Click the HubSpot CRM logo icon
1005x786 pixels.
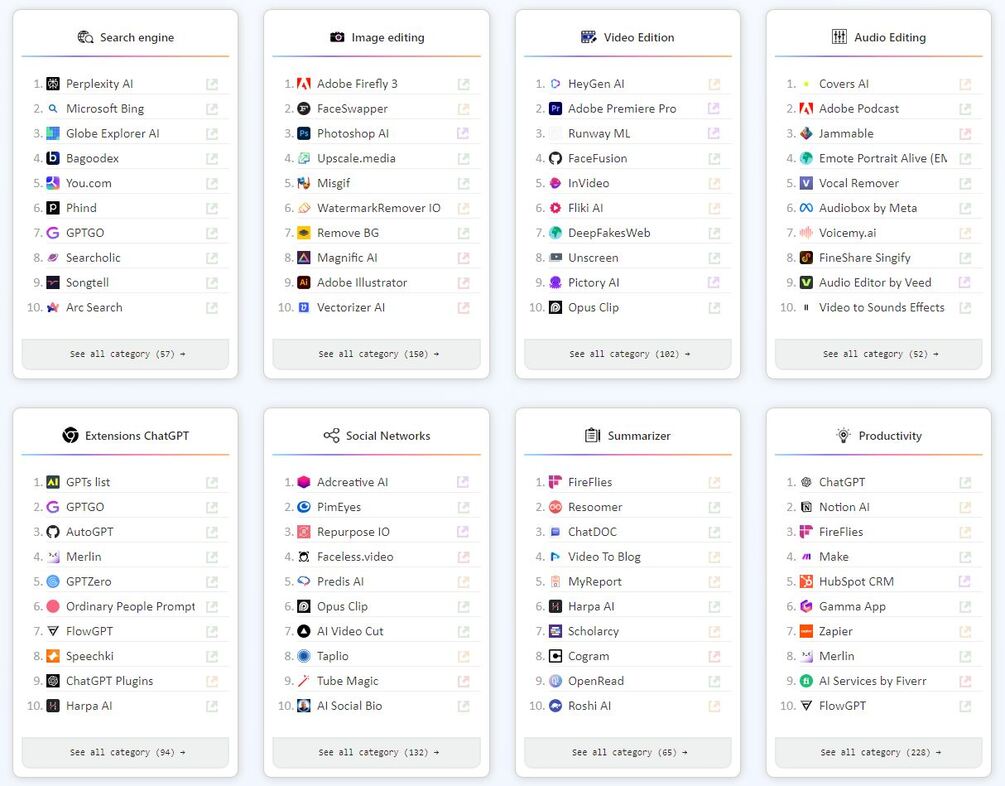coord(806,581)
